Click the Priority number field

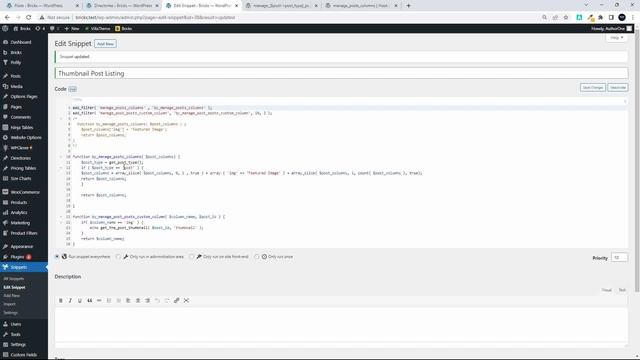coord(619,258)
